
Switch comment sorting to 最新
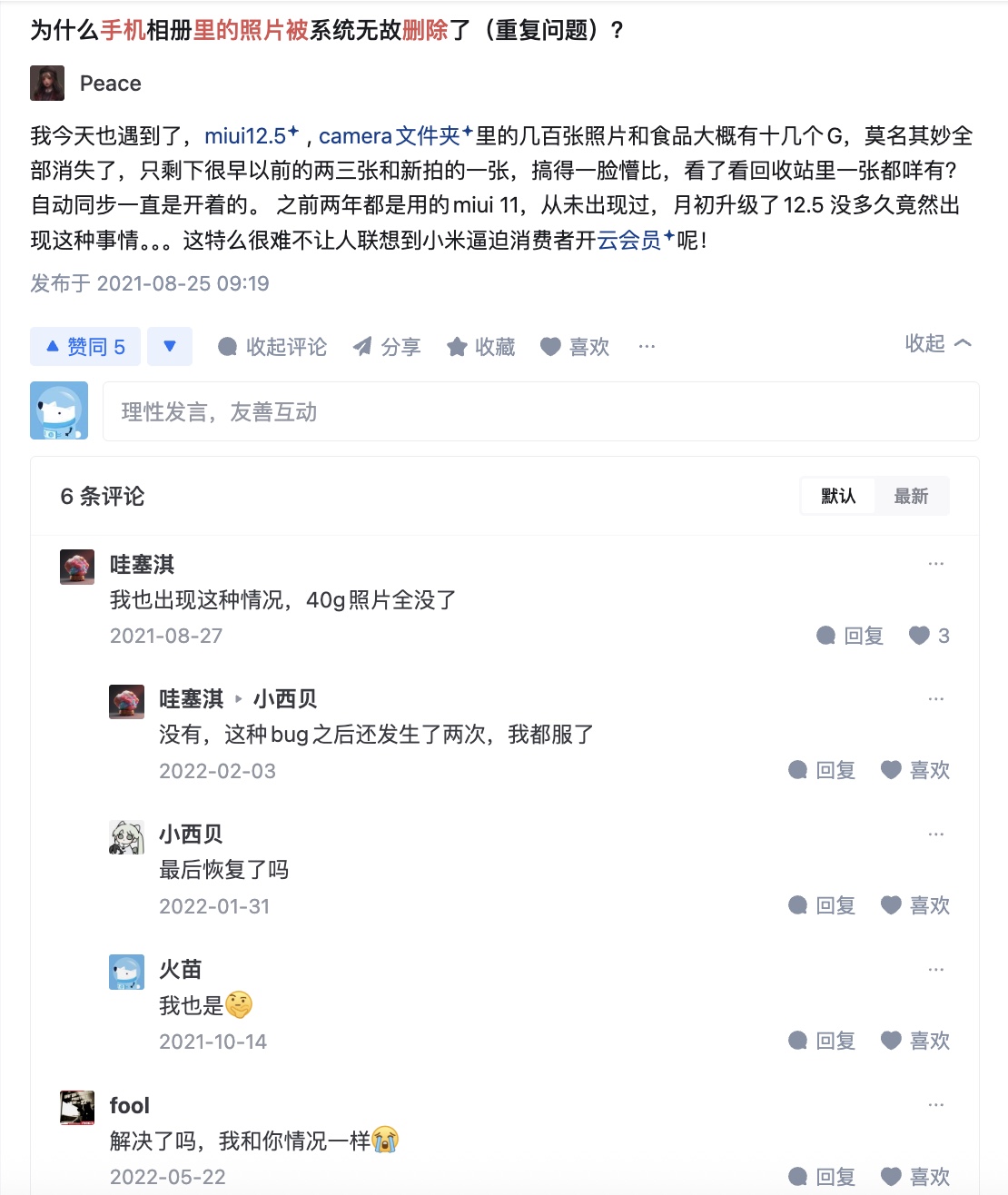(x=911, y=496)
